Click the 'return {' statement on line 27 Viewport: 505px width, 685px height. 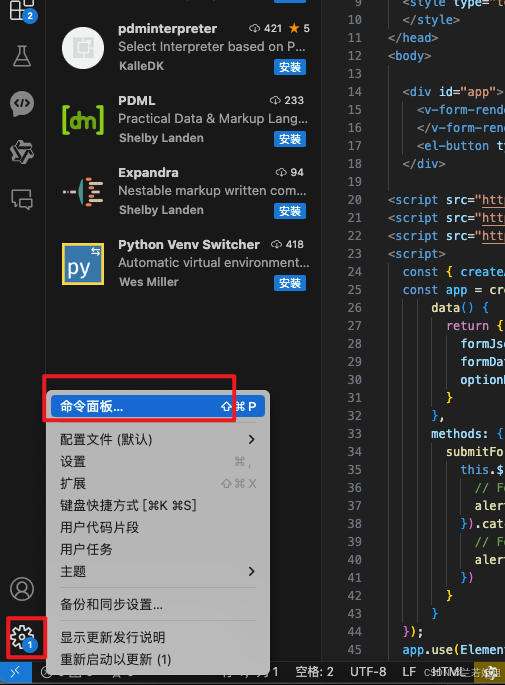475,326
